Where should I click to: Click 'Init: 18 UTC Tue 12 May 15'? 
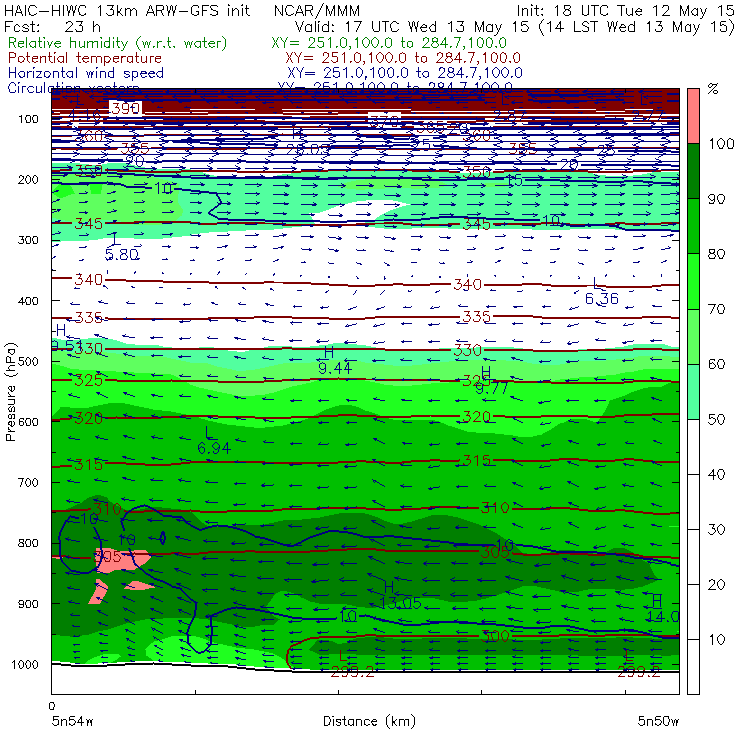625,11
